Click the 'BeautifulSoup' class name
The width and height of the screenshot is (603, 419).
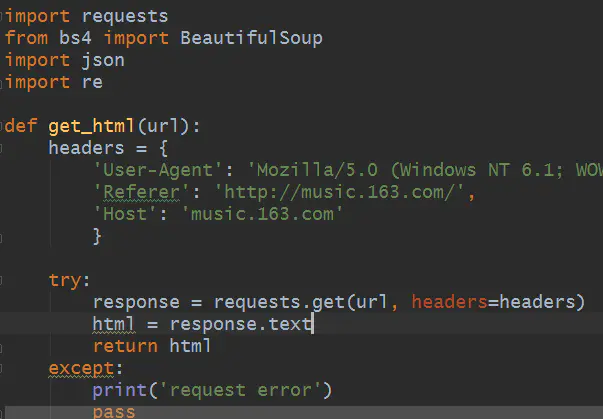point(252,38)
